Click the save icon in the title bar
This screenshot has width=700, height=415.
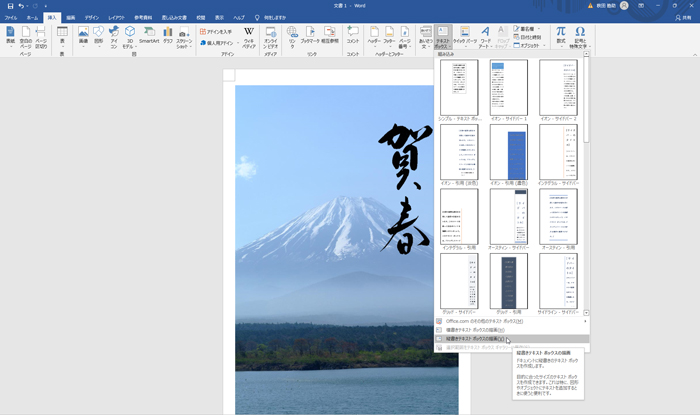(9, 6)
